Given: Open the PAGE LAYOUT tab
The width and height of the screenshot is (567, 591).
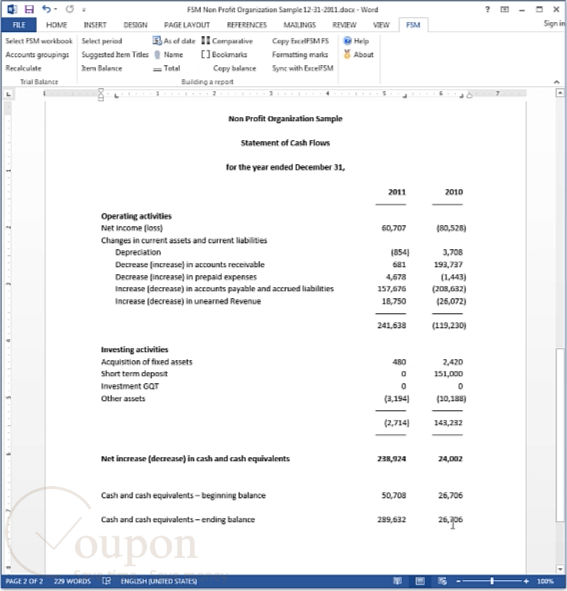Looking at the screenshot, I should 187,25.
